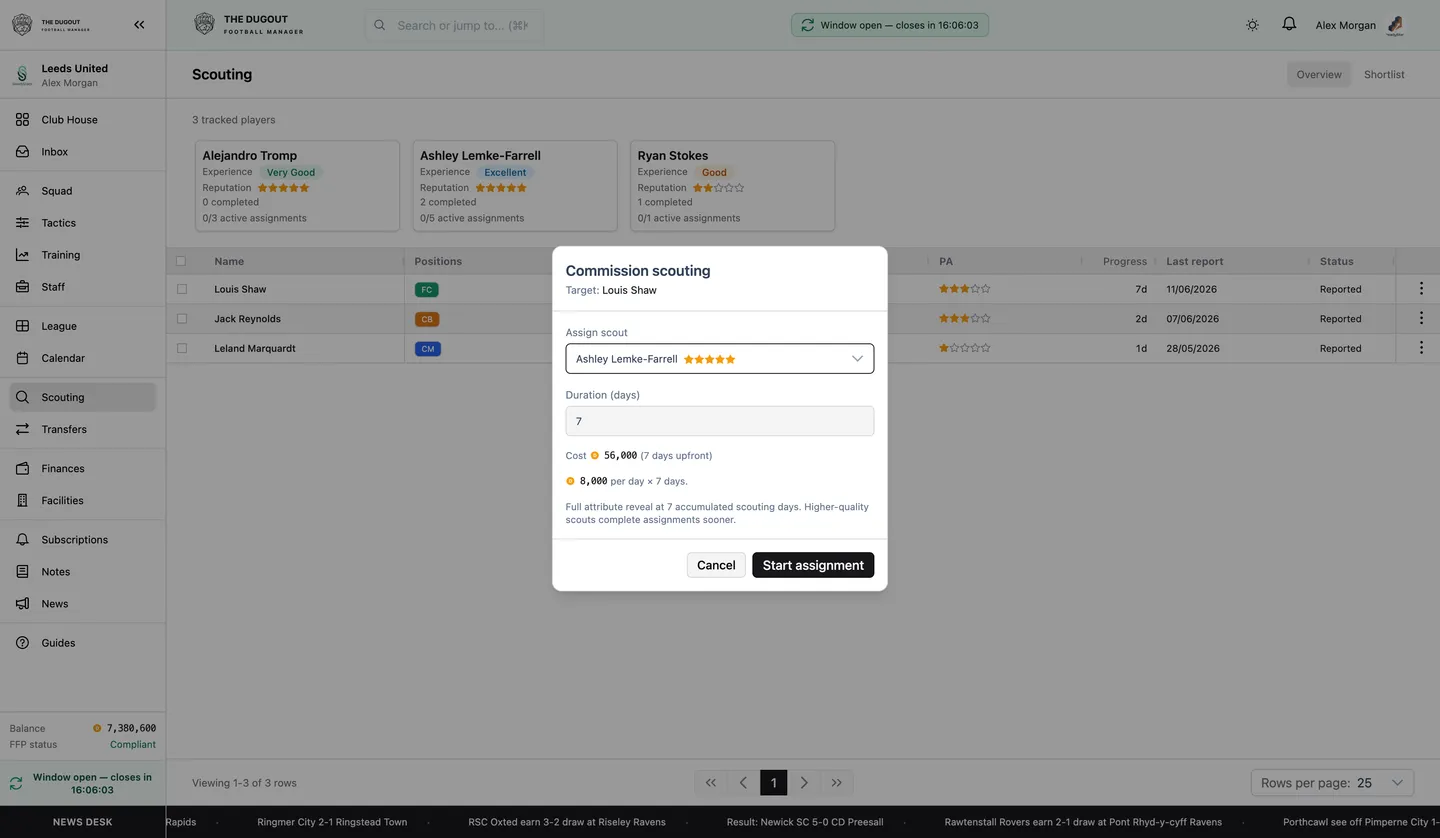Go to first page of results
Viewport: 1440px width, 838px height.
[x=711, y=783]
